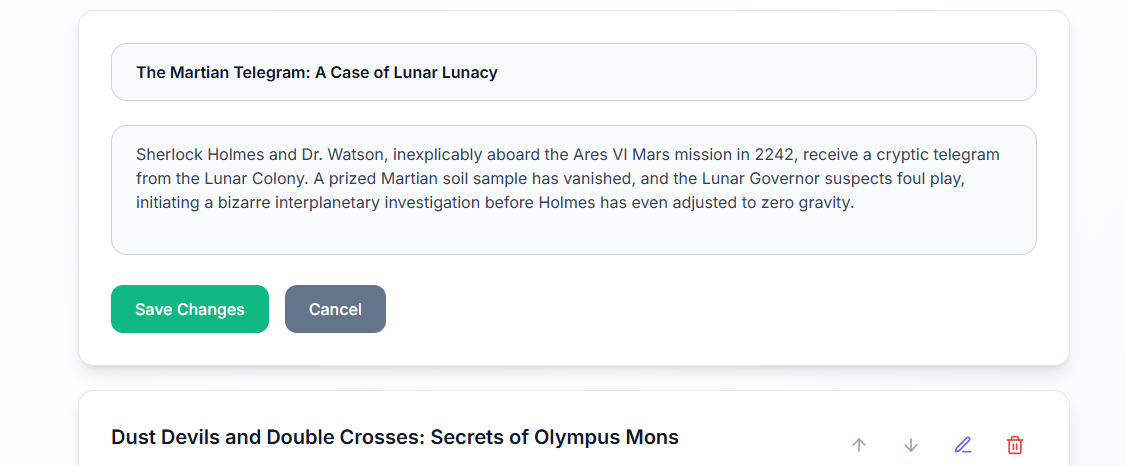This screenshot has width=1125, height=466.
Task: Edit the Dust Devils chapter pencil icon
Action: 963,445
